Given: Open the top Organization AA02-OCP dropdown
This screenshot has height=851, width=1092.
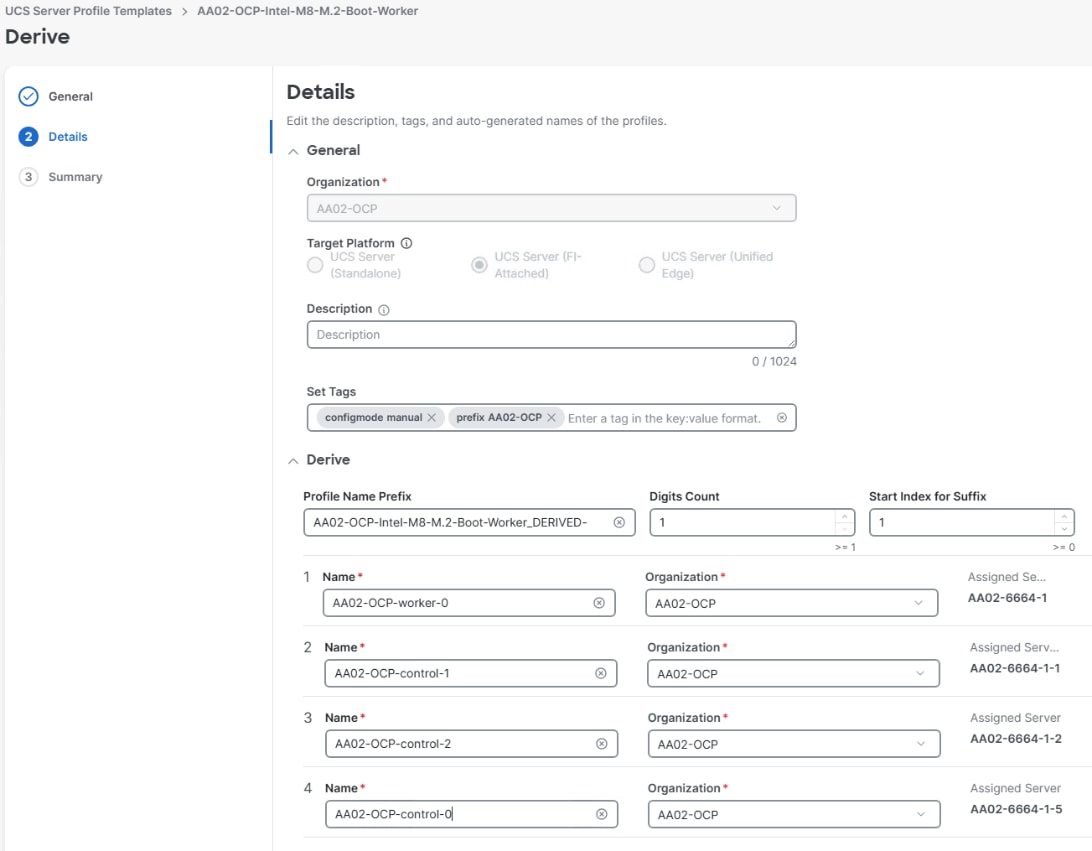Looking at the screenshot, I should click(x=551, y=208).
